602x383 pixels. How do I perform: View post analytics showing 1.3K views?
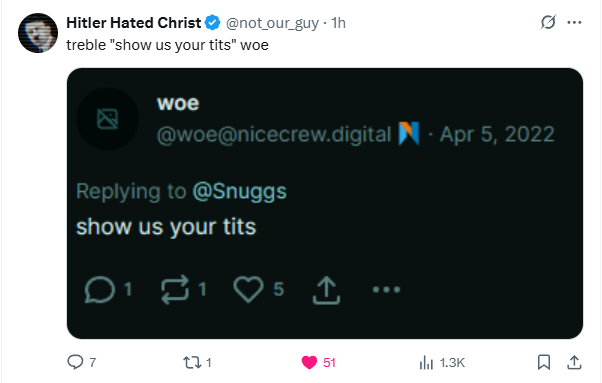(442, 363)
